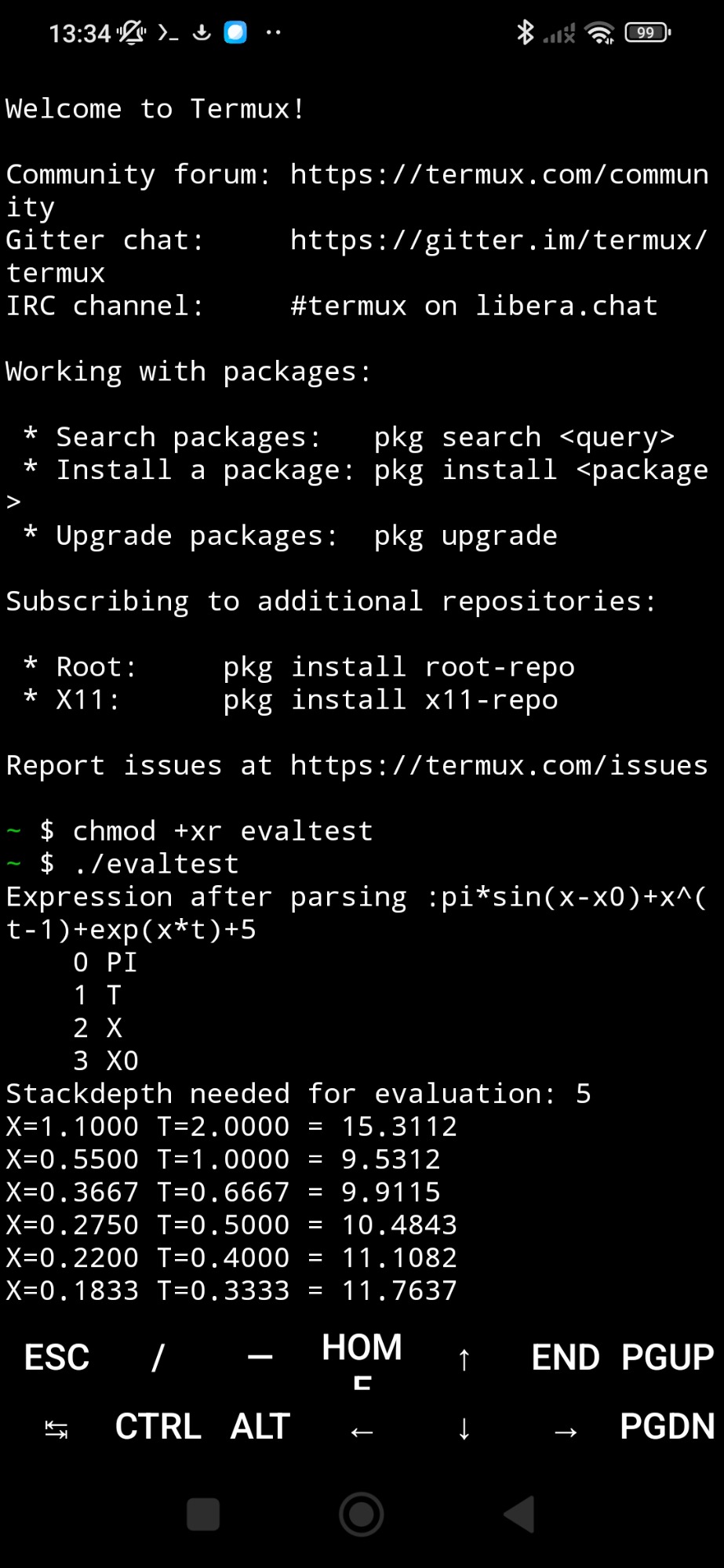
Task: Tap the END extra key
Action: [566, 1357]
